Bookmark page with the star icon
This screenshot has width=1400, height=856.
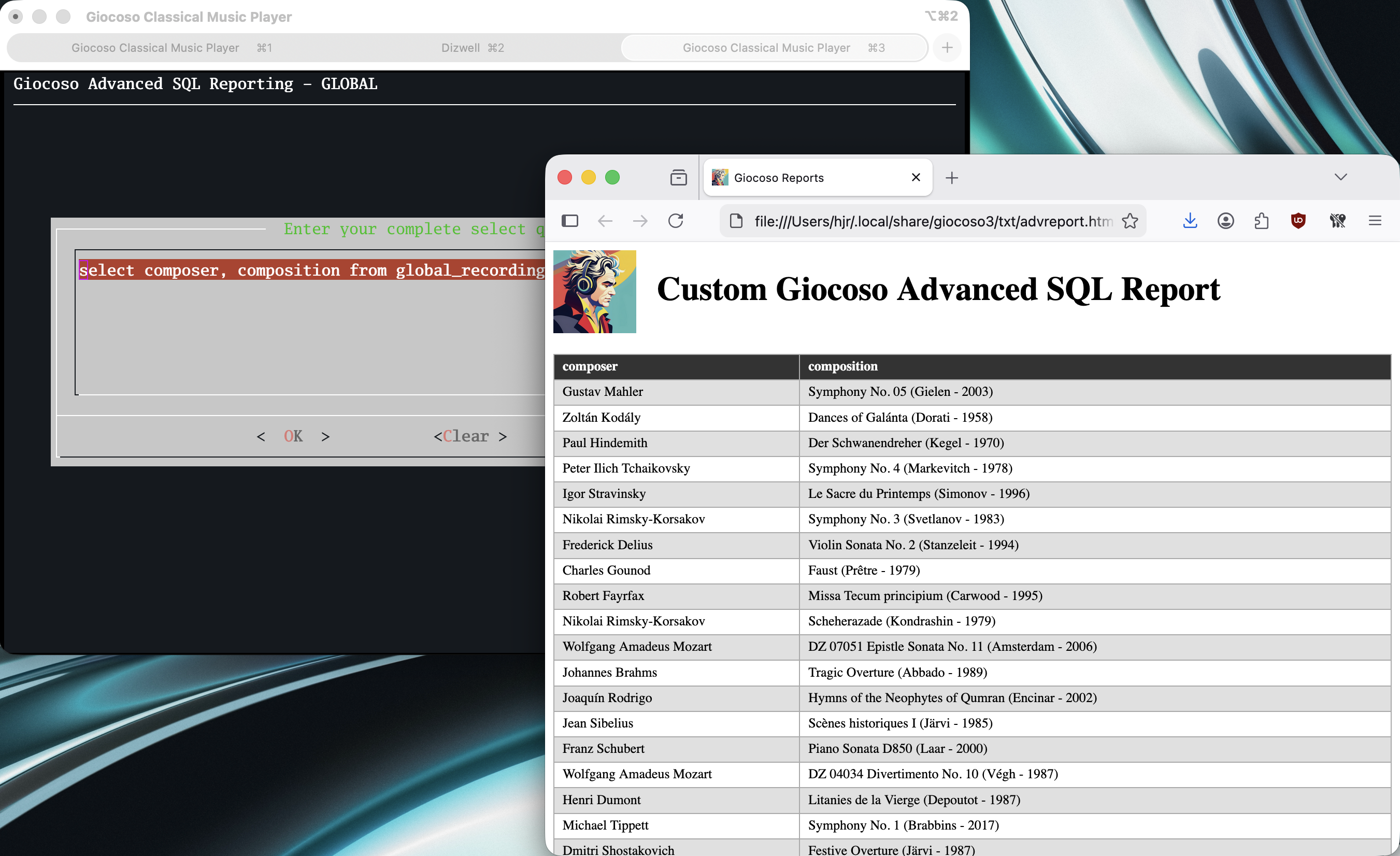(x=1130, y=221)
